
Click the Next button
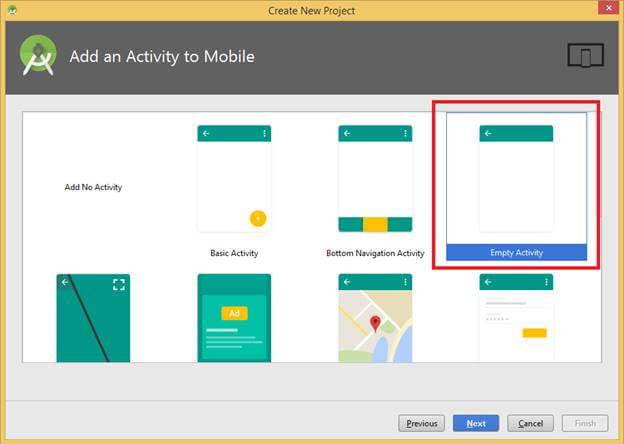(x=476, y=423)
